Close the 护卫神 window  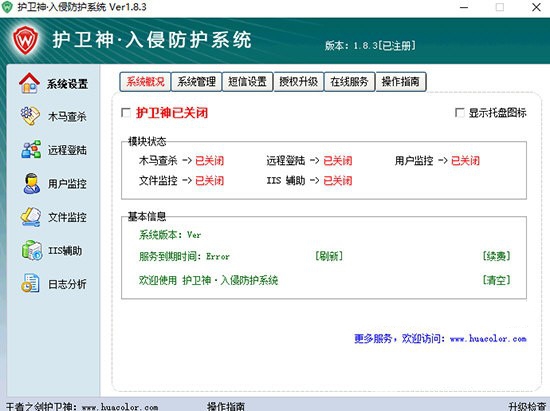pyautogui.click(x=536, y=7)
